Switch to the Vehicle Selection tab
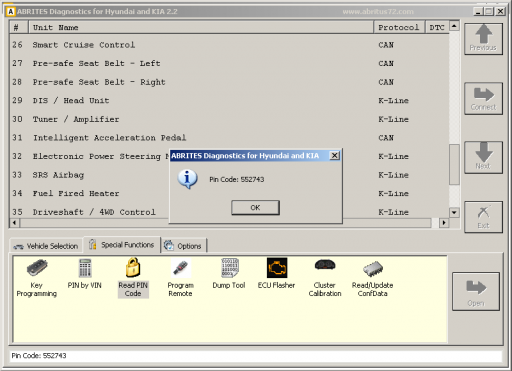 46,246
